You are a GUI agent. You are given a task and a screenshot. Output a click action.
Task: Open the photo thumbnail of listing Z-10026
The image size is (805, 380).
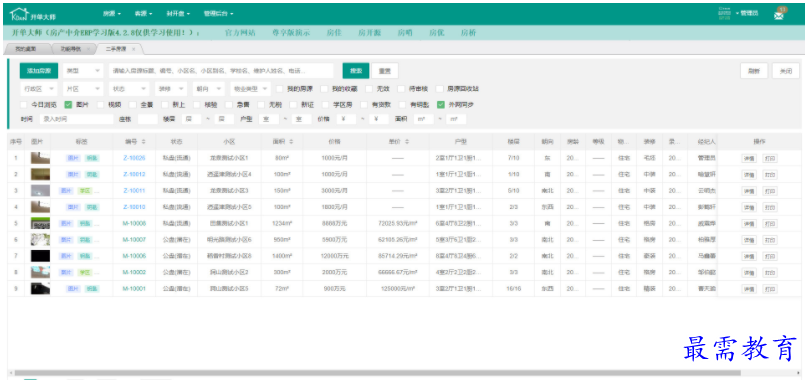40,158
